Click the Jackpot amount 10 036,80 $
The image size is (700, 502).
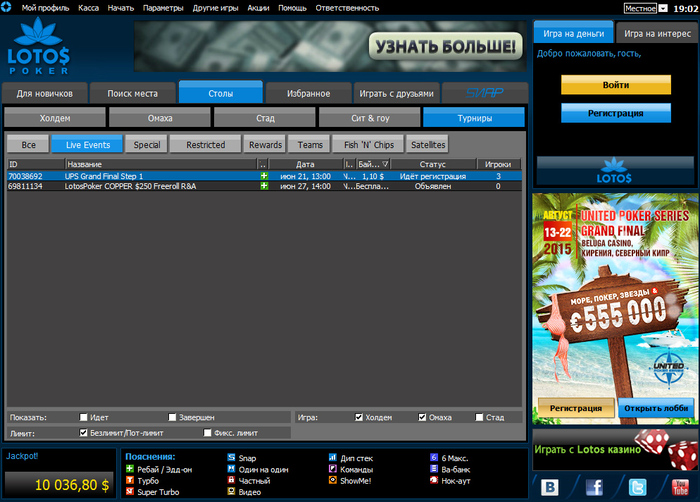click(x=72, y=485)
